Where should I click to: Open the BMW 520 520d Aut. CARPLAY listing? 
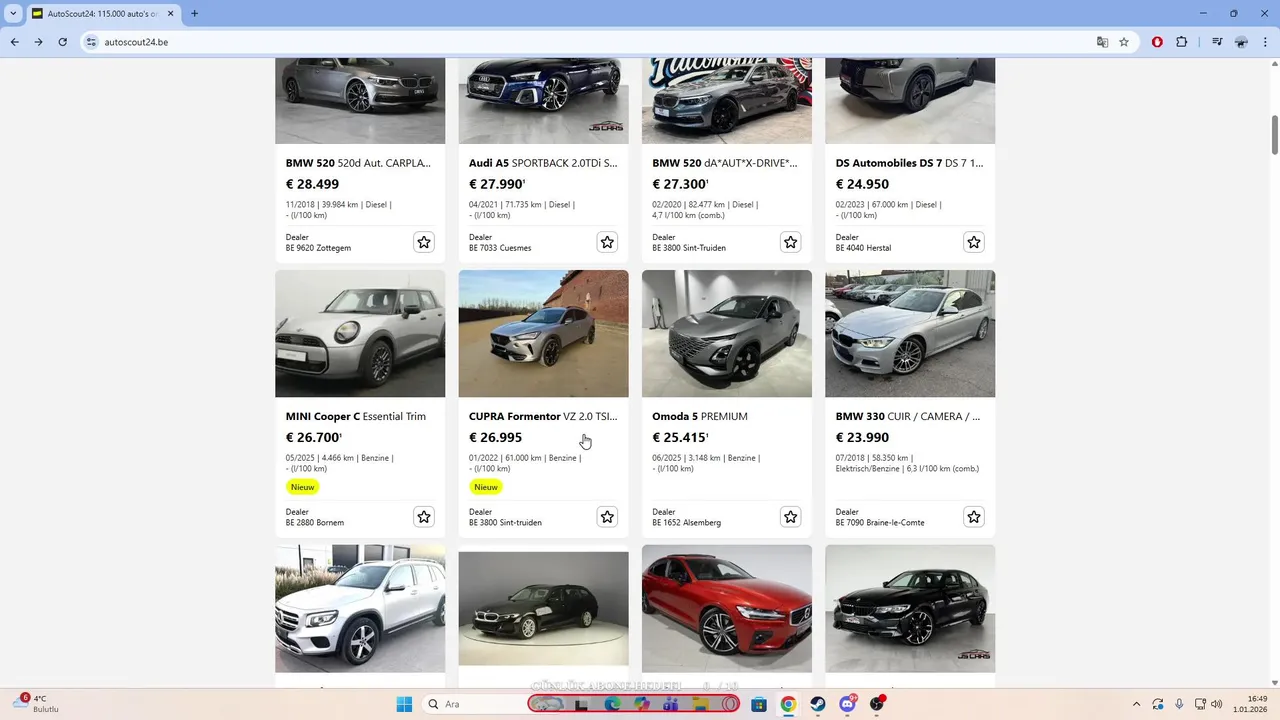pyautogui.click(x=358, y=163)
